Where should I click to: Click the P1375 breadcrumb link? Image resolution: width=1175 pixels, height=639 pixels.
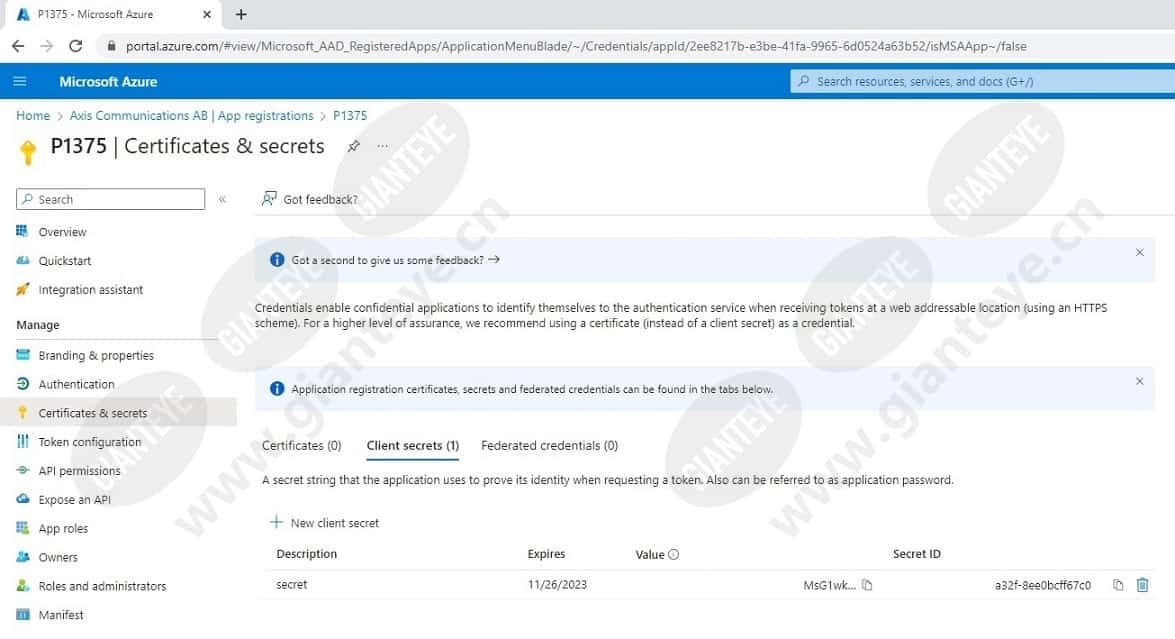click(x=350, y=115)
